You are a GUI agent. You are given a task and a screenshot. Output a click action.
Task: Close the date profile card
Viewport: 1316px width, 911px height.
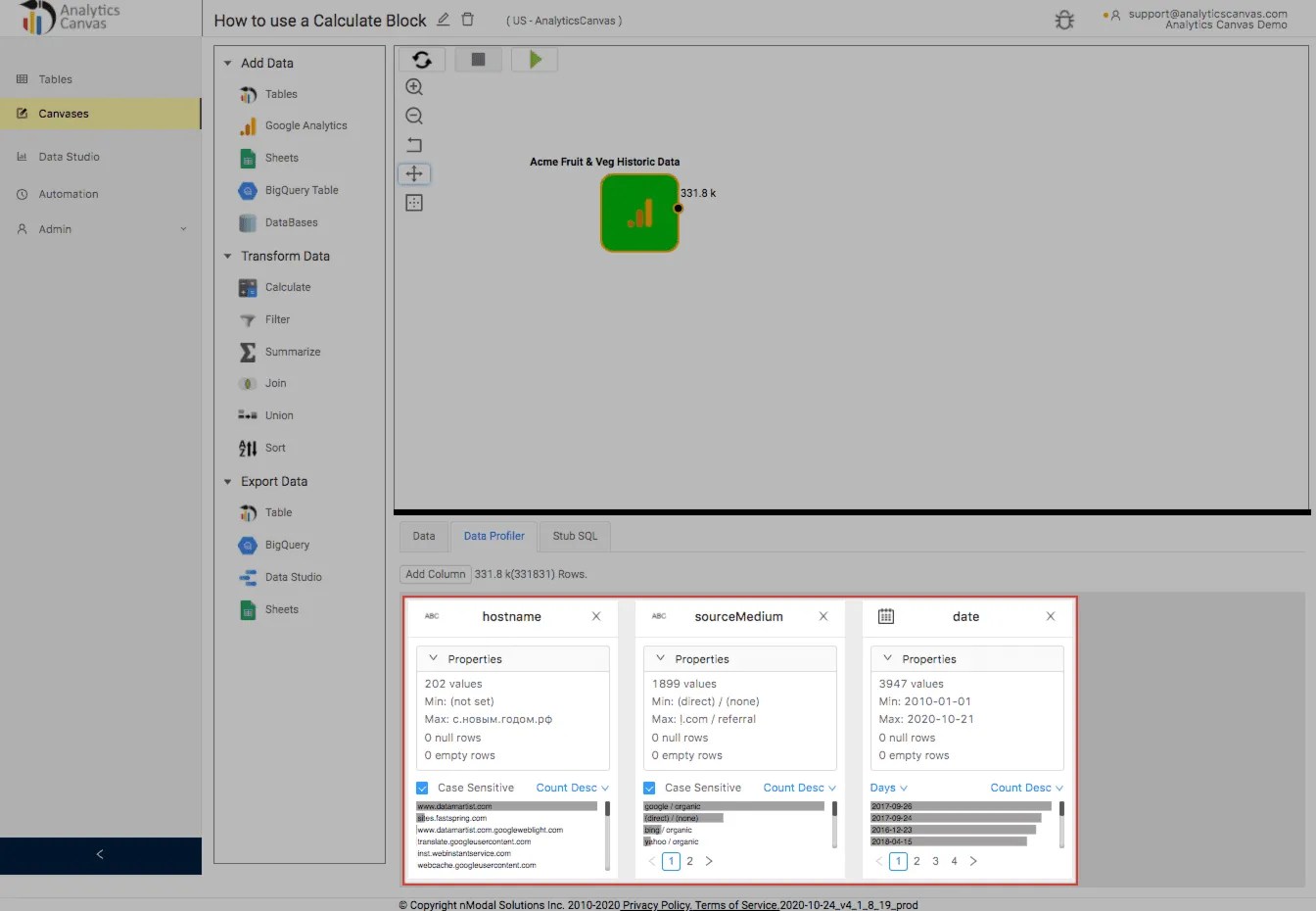(1051, 616)
